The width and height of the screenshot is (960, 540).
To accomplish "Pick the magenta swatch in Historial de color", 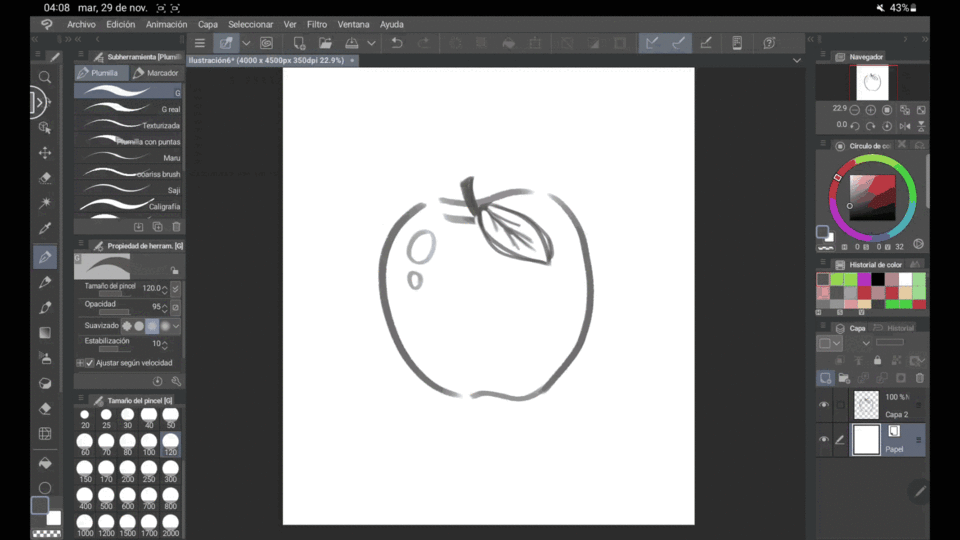I will [x=864, y=279].
